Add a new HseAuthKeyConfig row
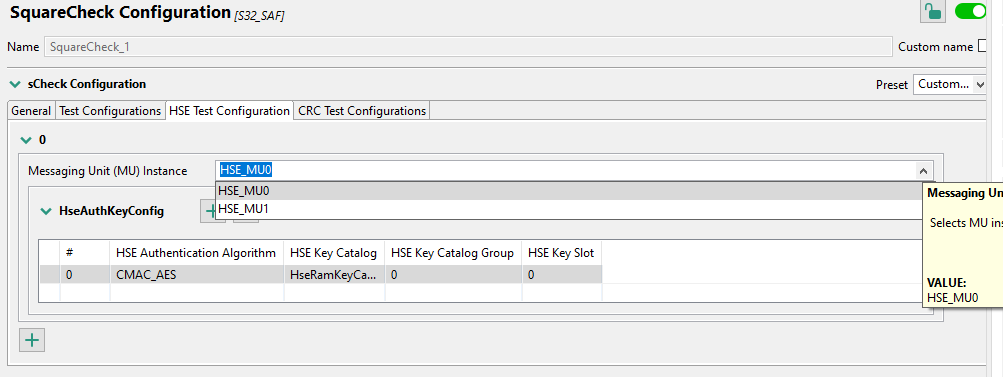 pos(209,211)
